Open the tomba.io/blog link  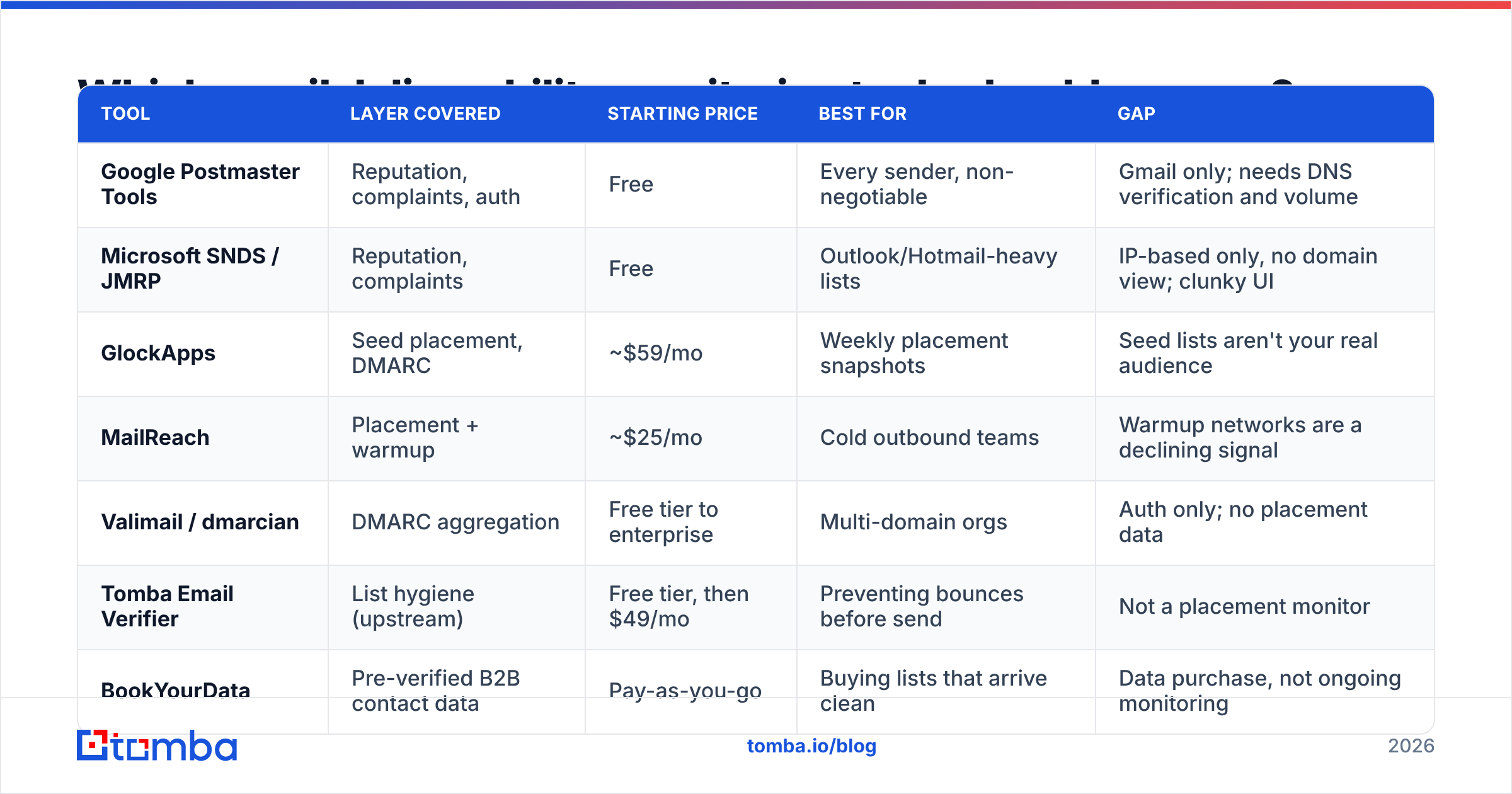[x=811, y=746]
